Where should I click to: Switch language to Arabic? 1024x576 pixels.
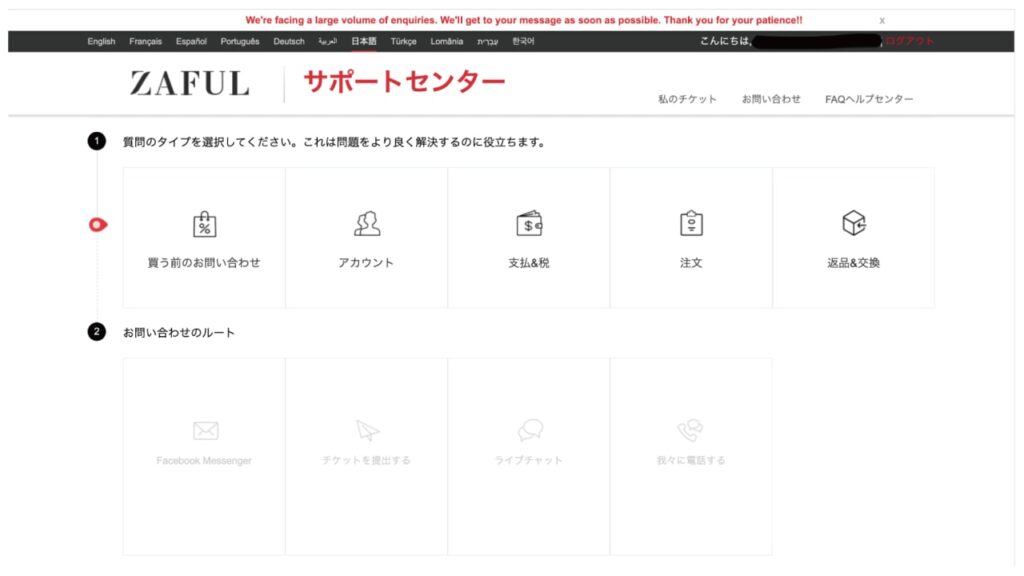coord(328,41)
